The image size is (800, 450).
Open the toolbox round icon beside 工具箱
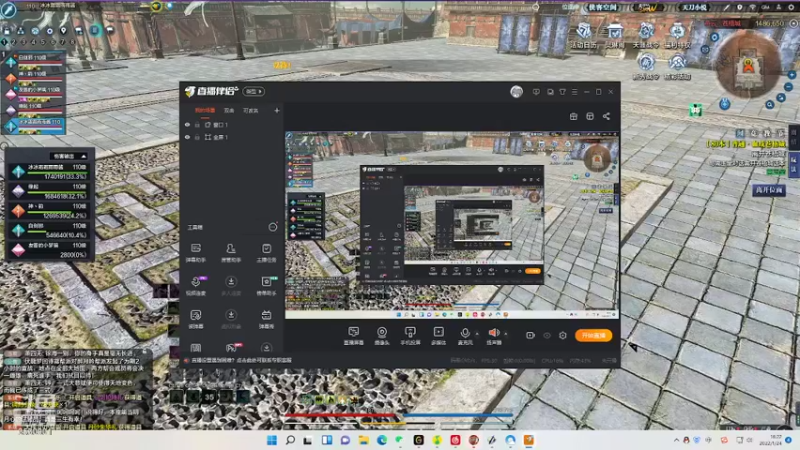(x=273, y=227)
